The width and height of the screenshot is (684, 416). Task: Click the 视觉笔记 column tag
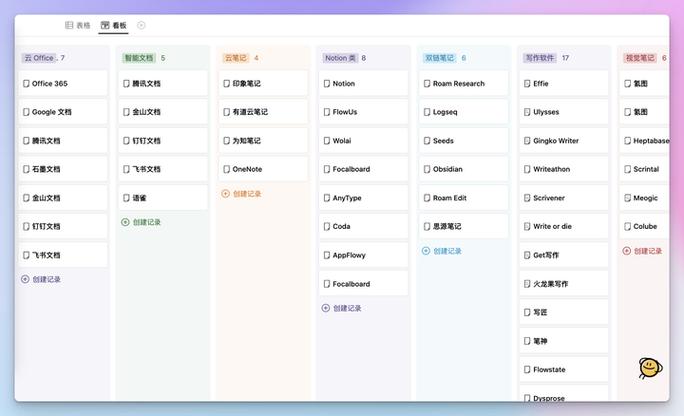(x=640, y=58)
